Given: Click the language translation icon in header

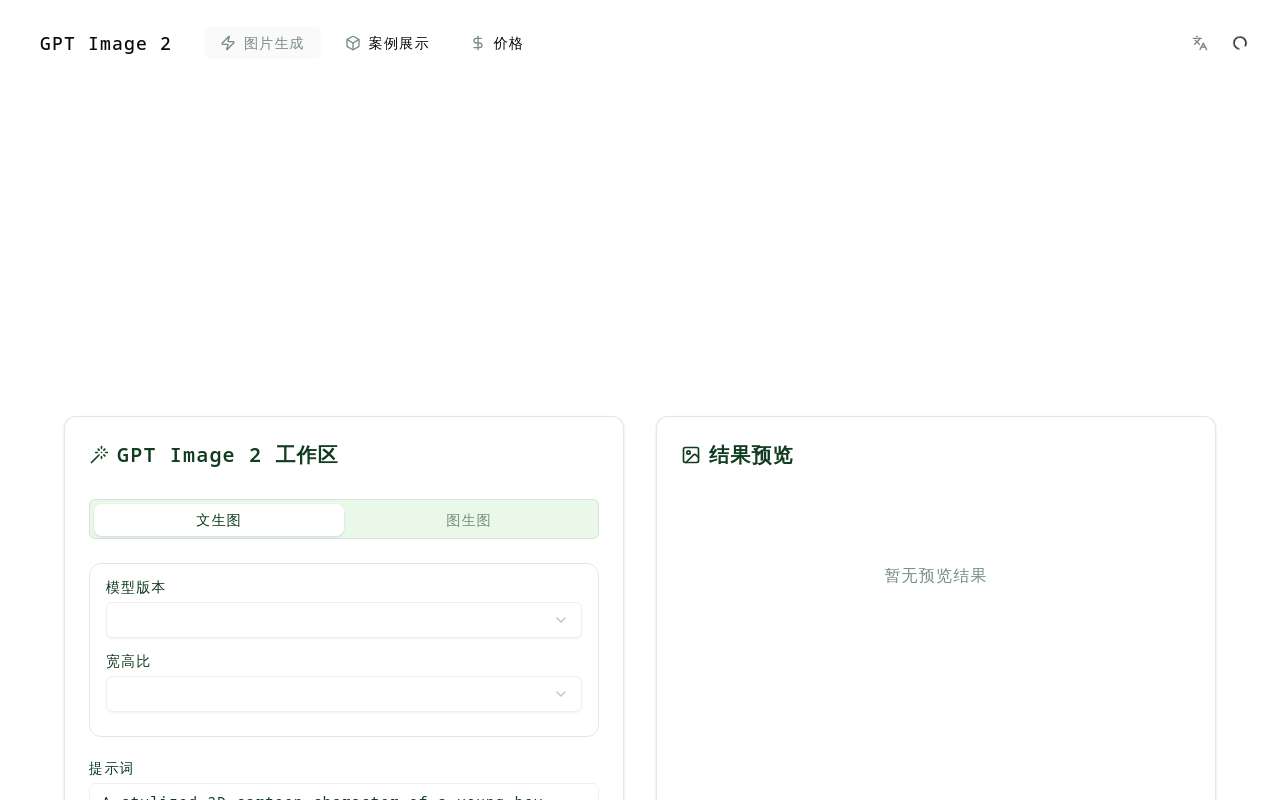Looking at the screenshot, I should [1199, 43].
